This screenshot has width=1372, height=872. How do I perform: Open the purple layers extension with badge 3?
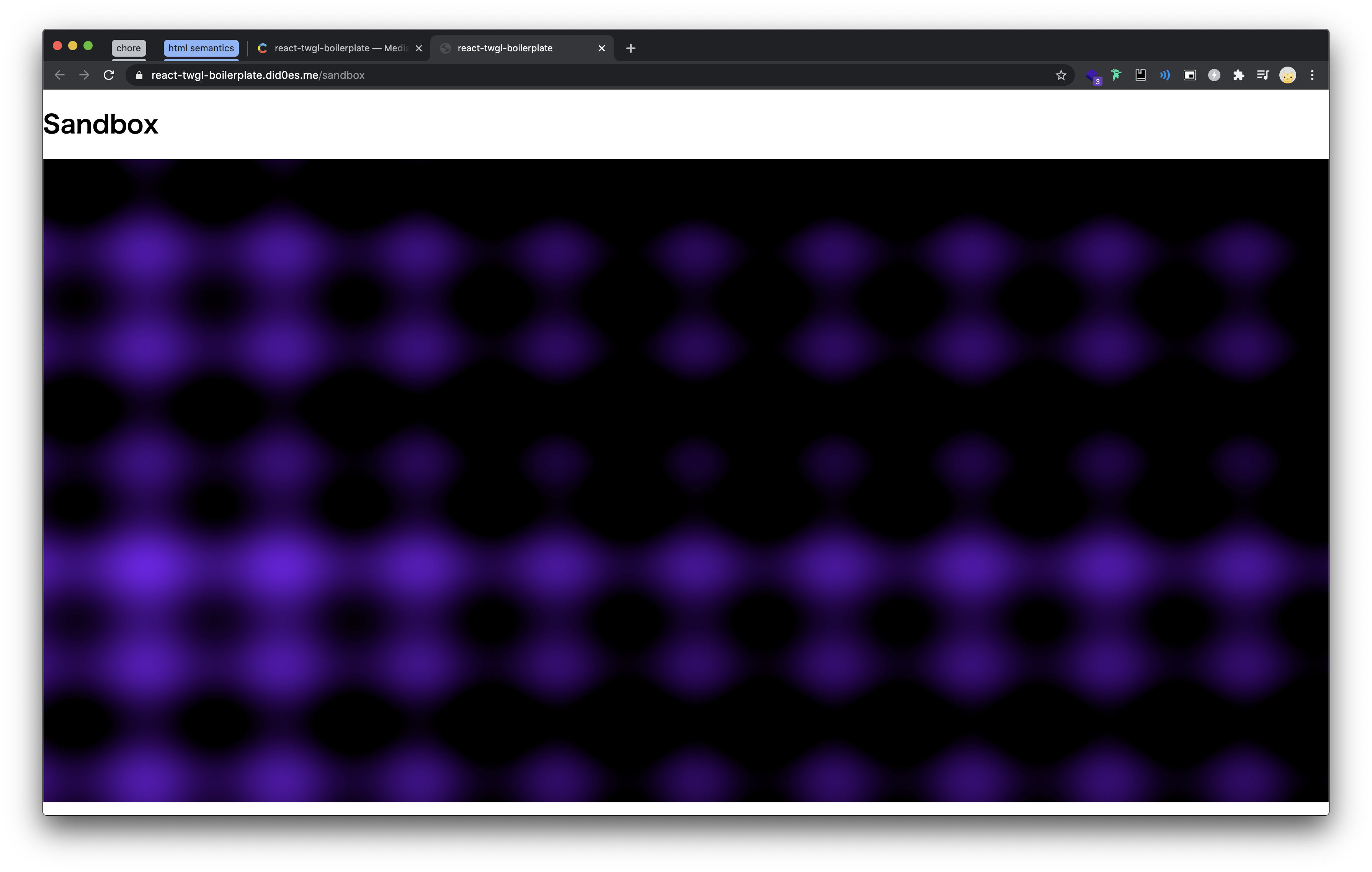coord(1092,75)
